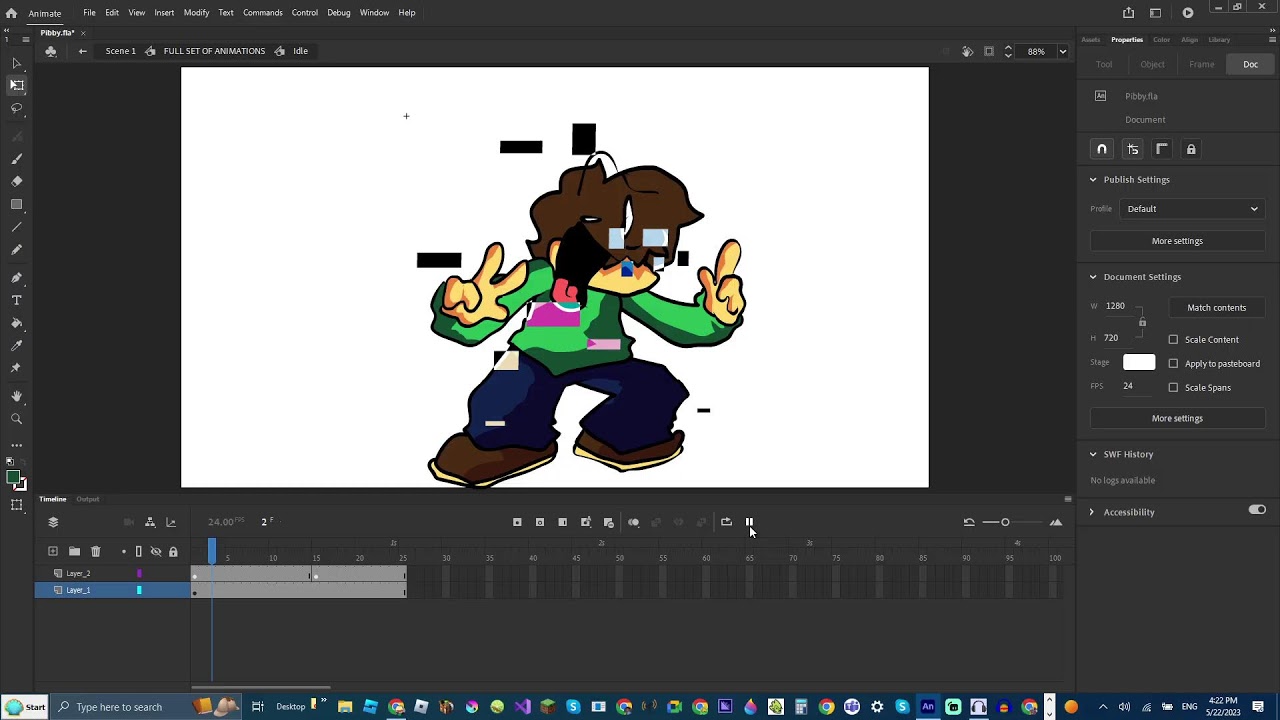Viewport: 1280px width, 720px height.
Task: Click FULL SET OF ANIMATIONS breadcrumb
Action: (214, 51)
